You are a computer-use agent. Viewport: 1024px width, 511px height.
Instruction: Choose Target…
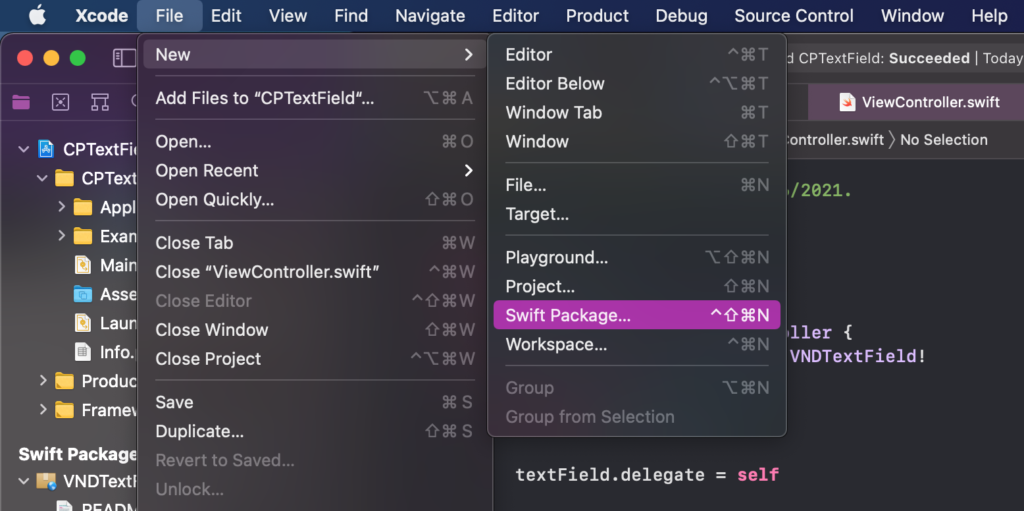(x=637, y=214)
